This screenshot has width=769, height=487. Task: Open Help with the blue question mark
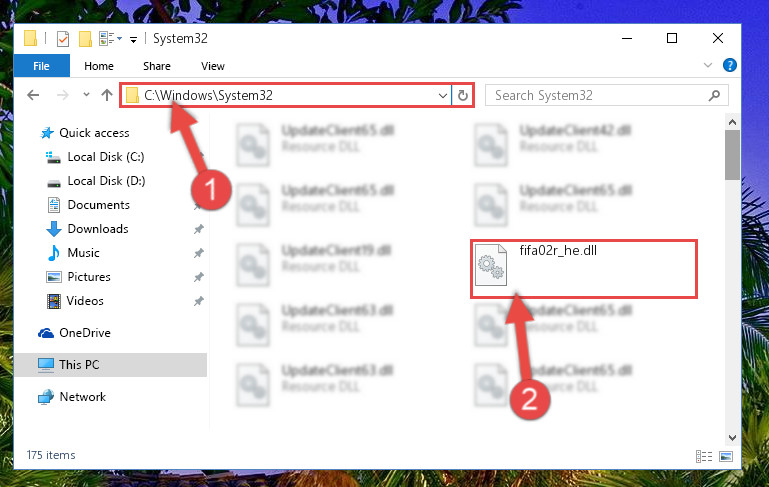click(729, 65)
